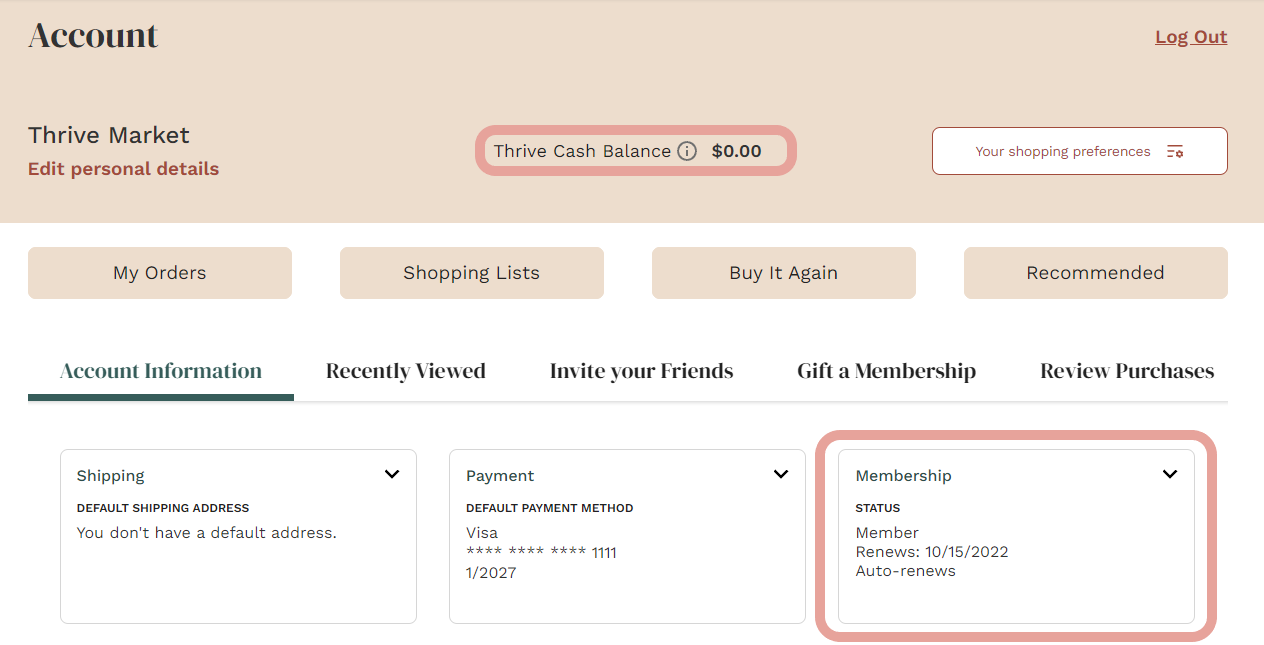Collapse the Shipping card using its chevron

(392, 474)
